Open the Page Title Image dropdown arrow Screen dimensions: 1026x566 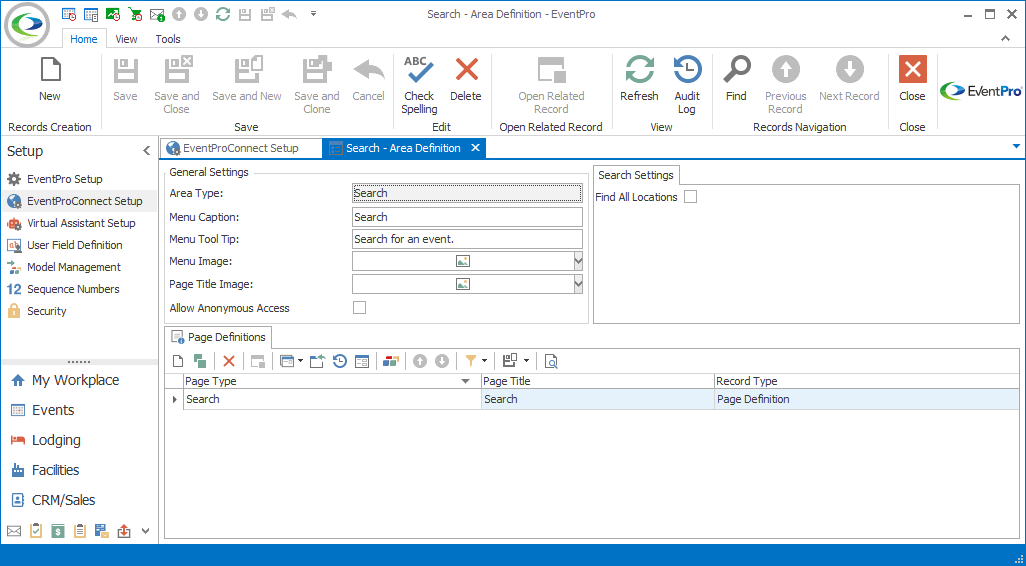[x=578, y=284]
